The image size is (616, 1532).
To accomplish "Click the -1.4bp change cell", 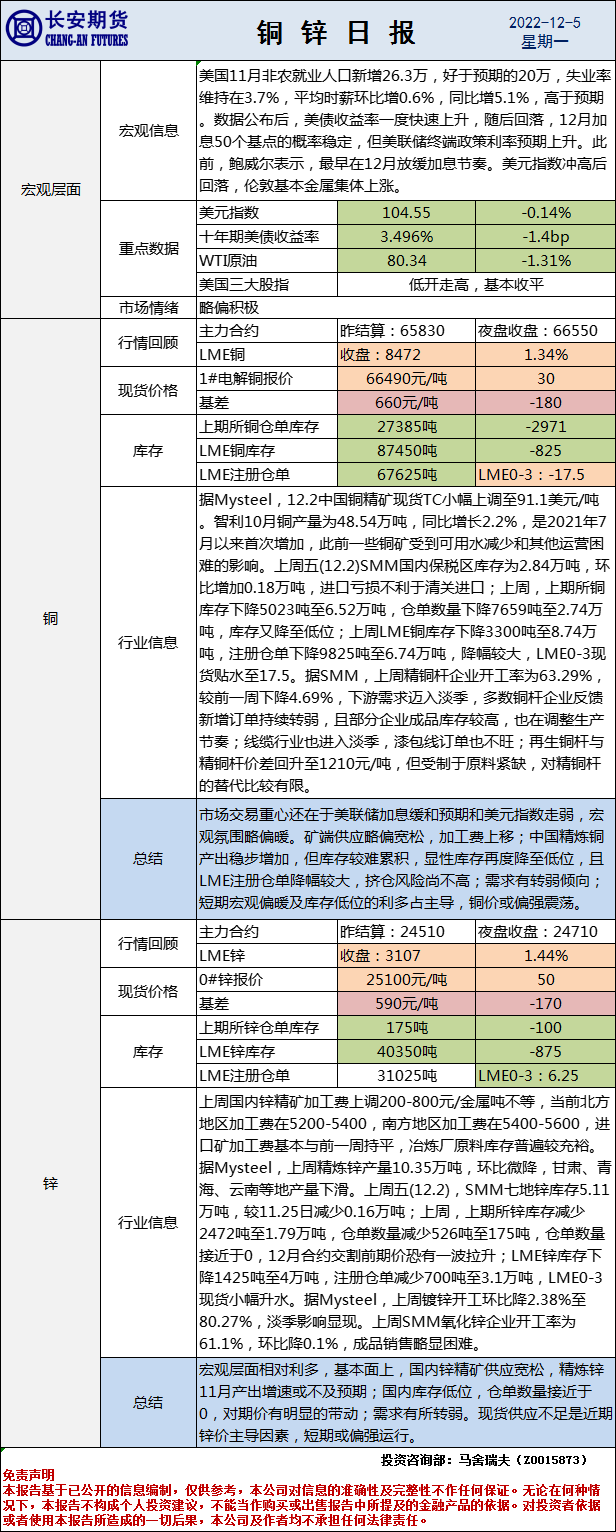I will coord(545,237).
